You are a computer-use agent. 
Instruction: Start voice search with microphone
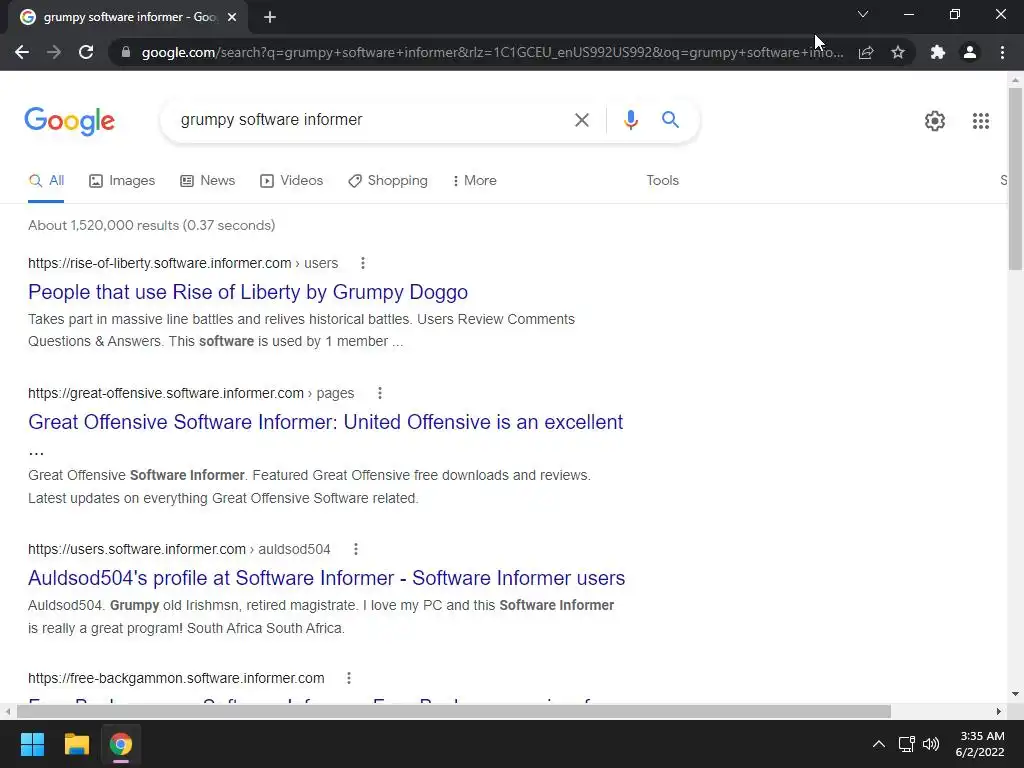click(630, 120)
